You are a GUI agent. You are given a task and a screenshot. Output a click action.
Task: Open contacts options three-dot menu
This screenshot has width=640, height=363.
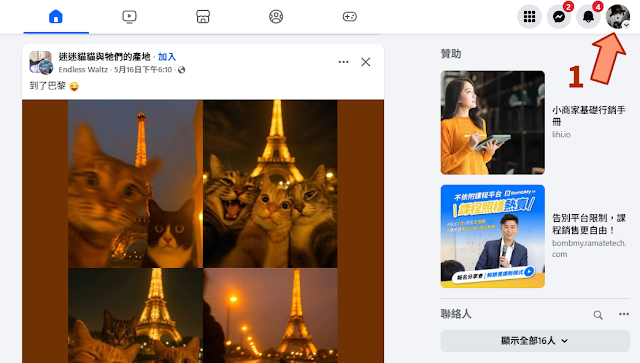coord(624,314)
